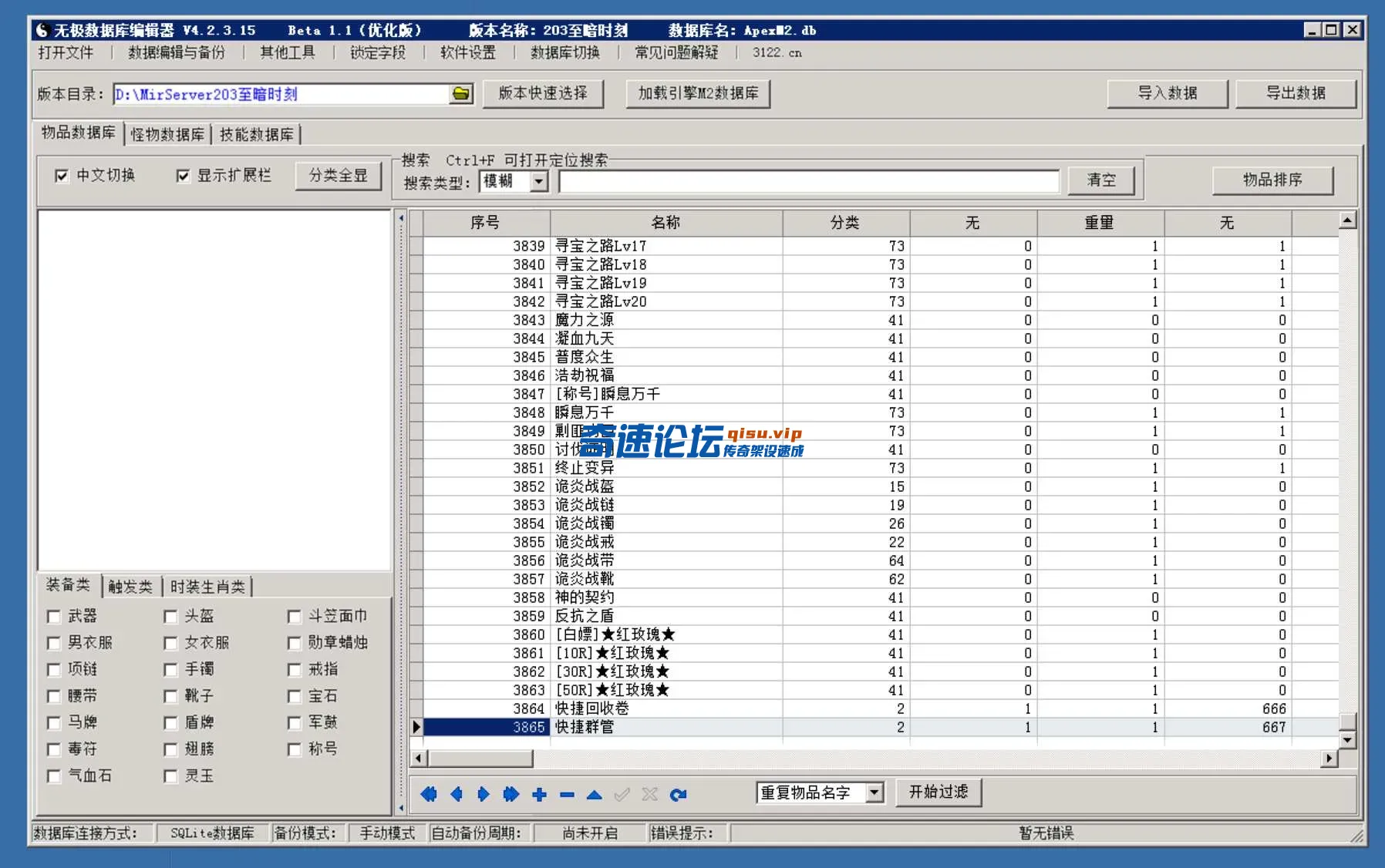1385x868 pixels.
Task: Go to previous record arrow
Action: point(456,794)
